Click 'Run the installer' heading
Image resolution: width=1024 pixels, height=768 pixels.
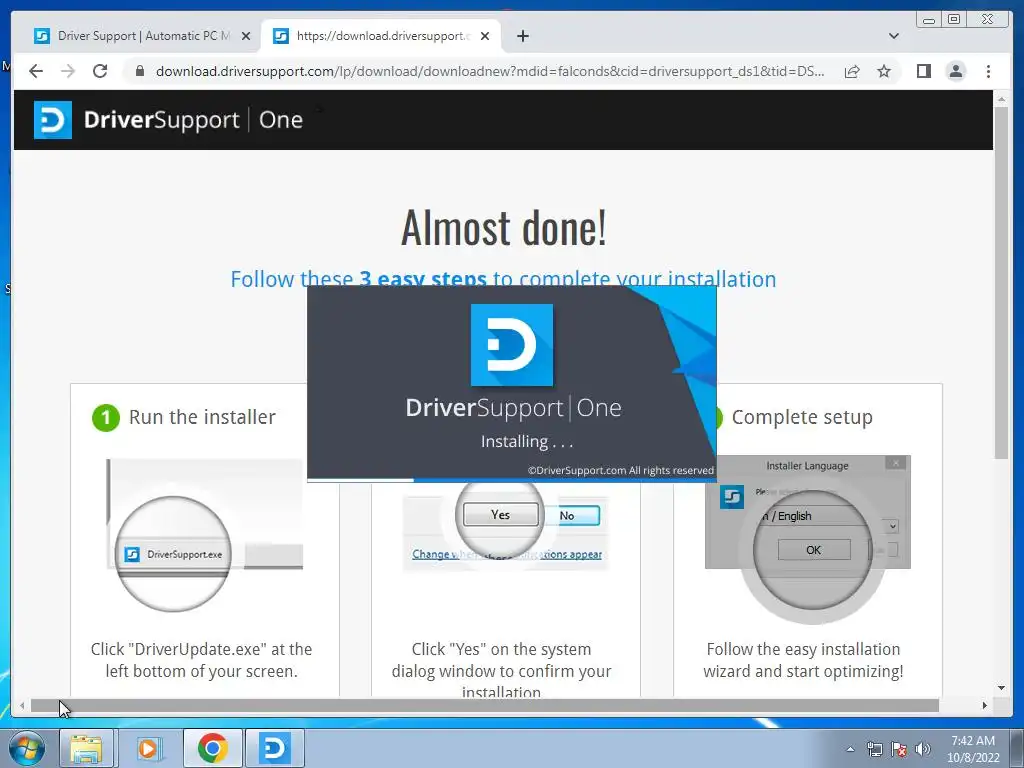(202, 417)
